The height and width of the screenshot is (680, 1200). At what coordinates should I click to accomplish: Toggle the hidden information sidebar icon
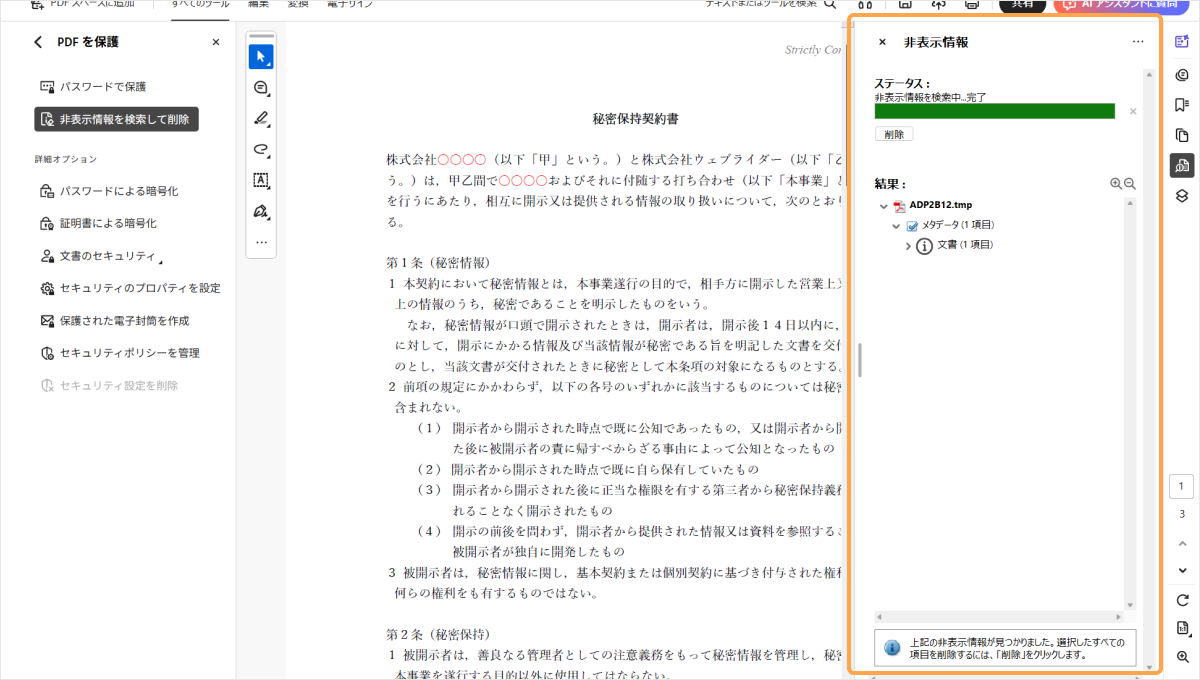(1182, 166)
